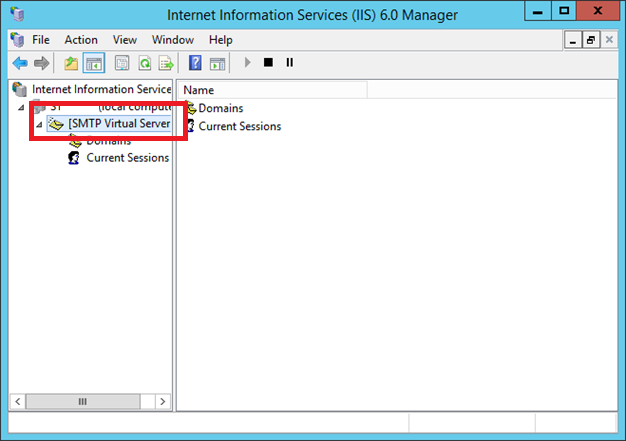Open the Action menu

[81, 40]
